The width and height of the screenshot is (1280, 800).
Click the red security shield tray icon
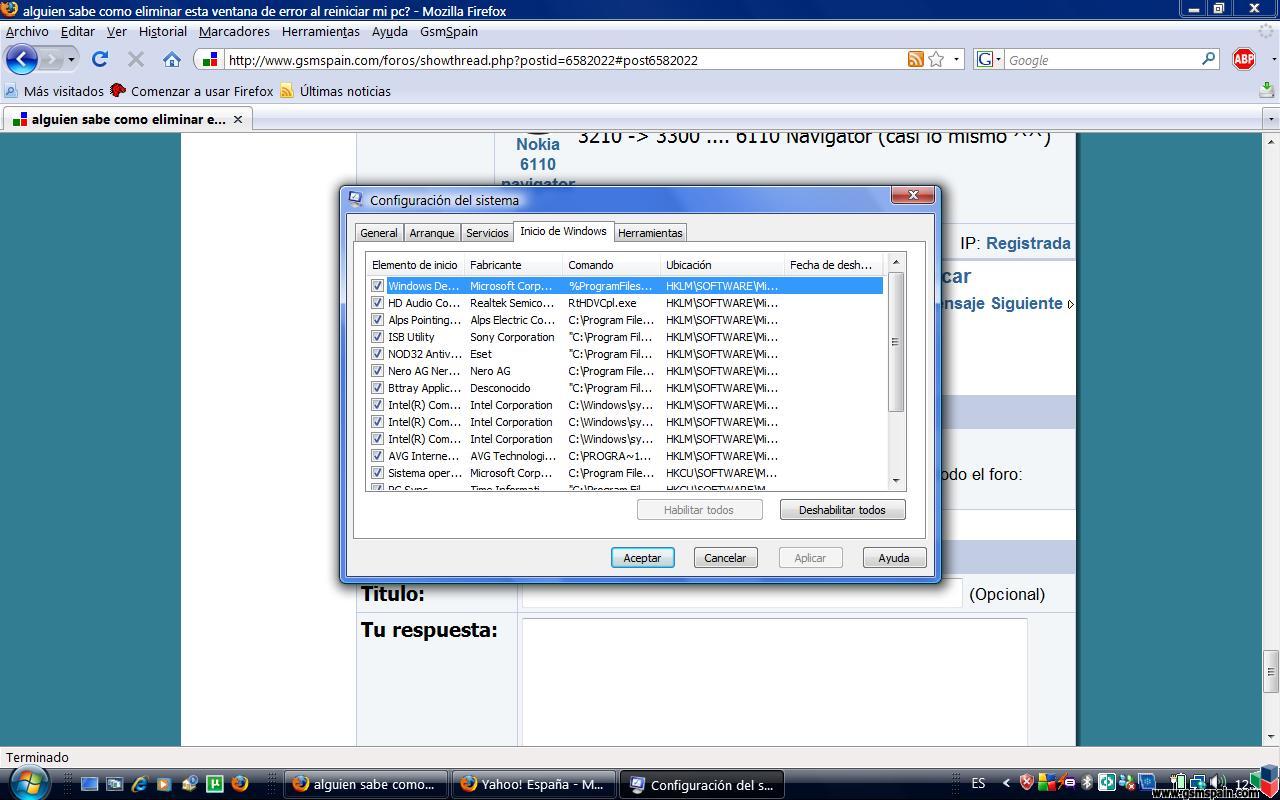point(1026,783)
